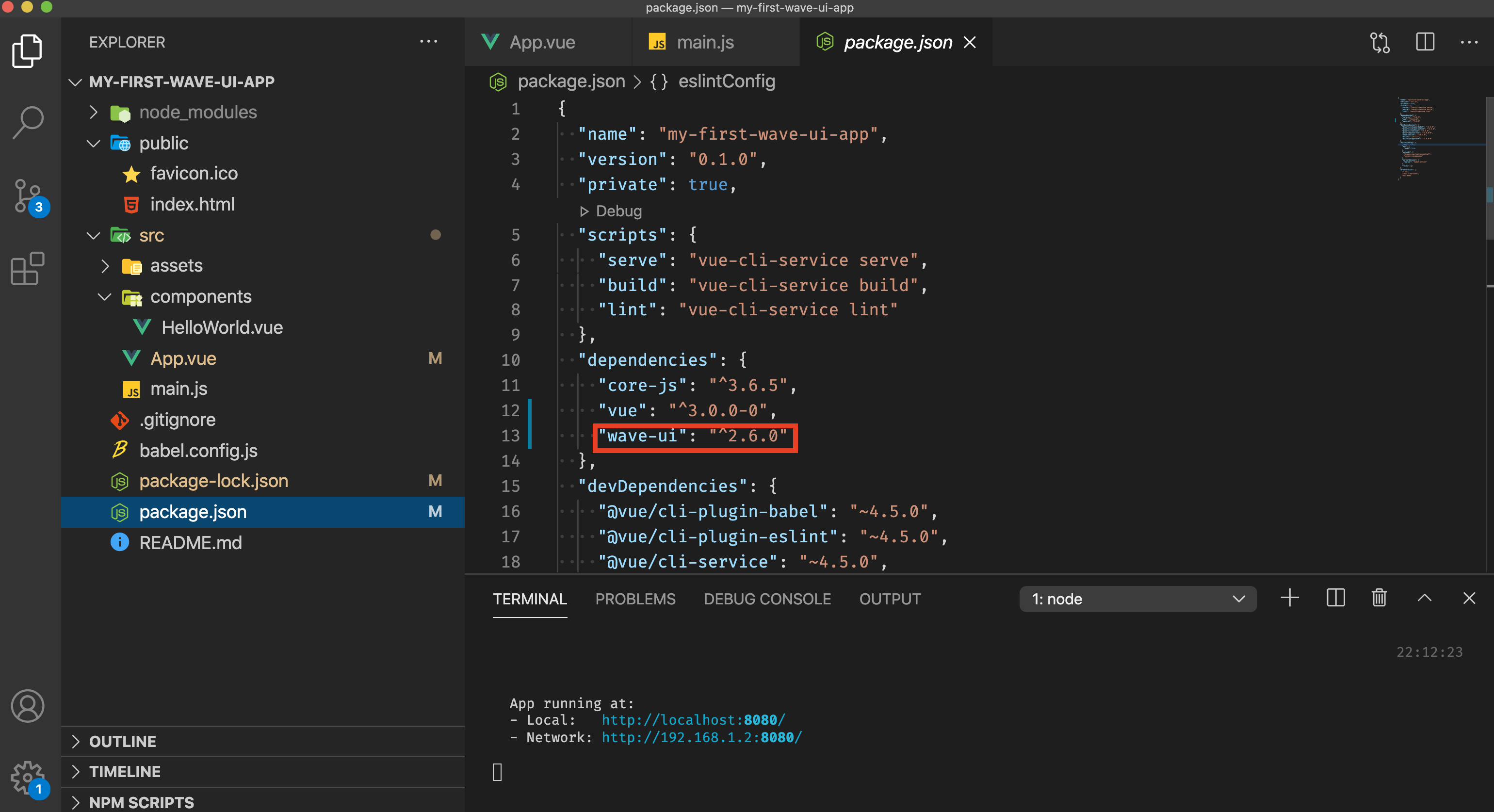Open the '1: node' terminal dropdown
The width and height of the screenshot is (1494, 812).
1137,599
